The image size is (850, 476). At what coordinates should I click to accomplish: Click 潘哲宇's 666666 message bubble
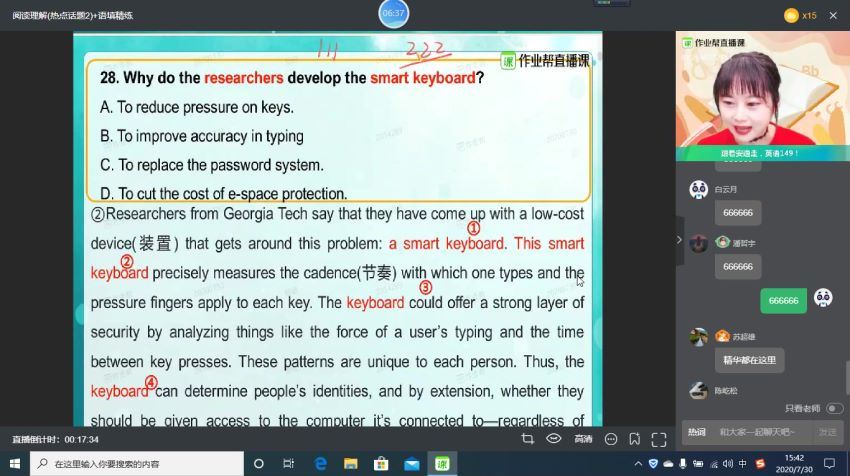(x=738, y=267)
